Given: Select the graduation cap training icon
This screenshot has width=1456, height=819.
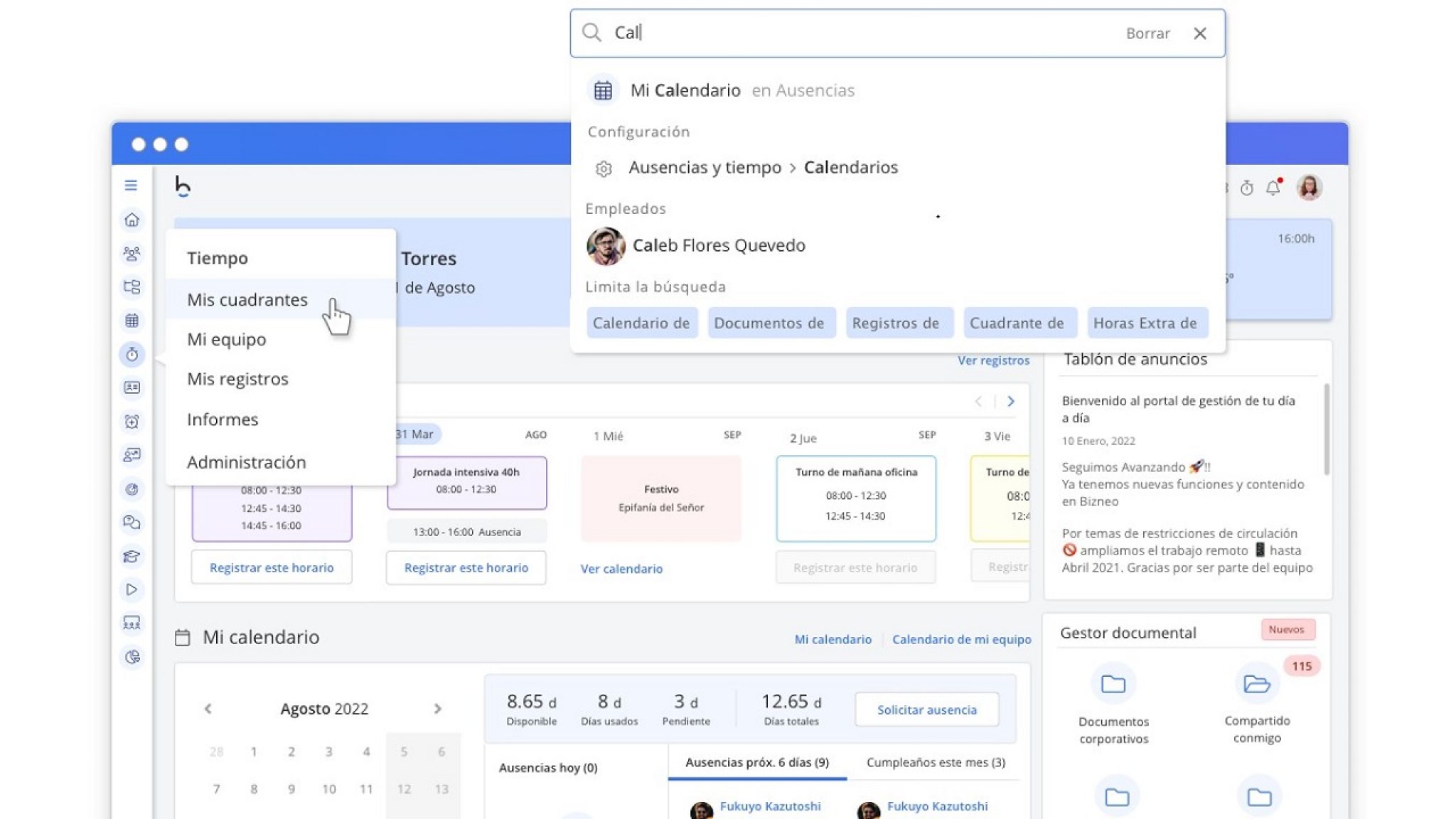Looking at the screenshot, I should (132, 557).
